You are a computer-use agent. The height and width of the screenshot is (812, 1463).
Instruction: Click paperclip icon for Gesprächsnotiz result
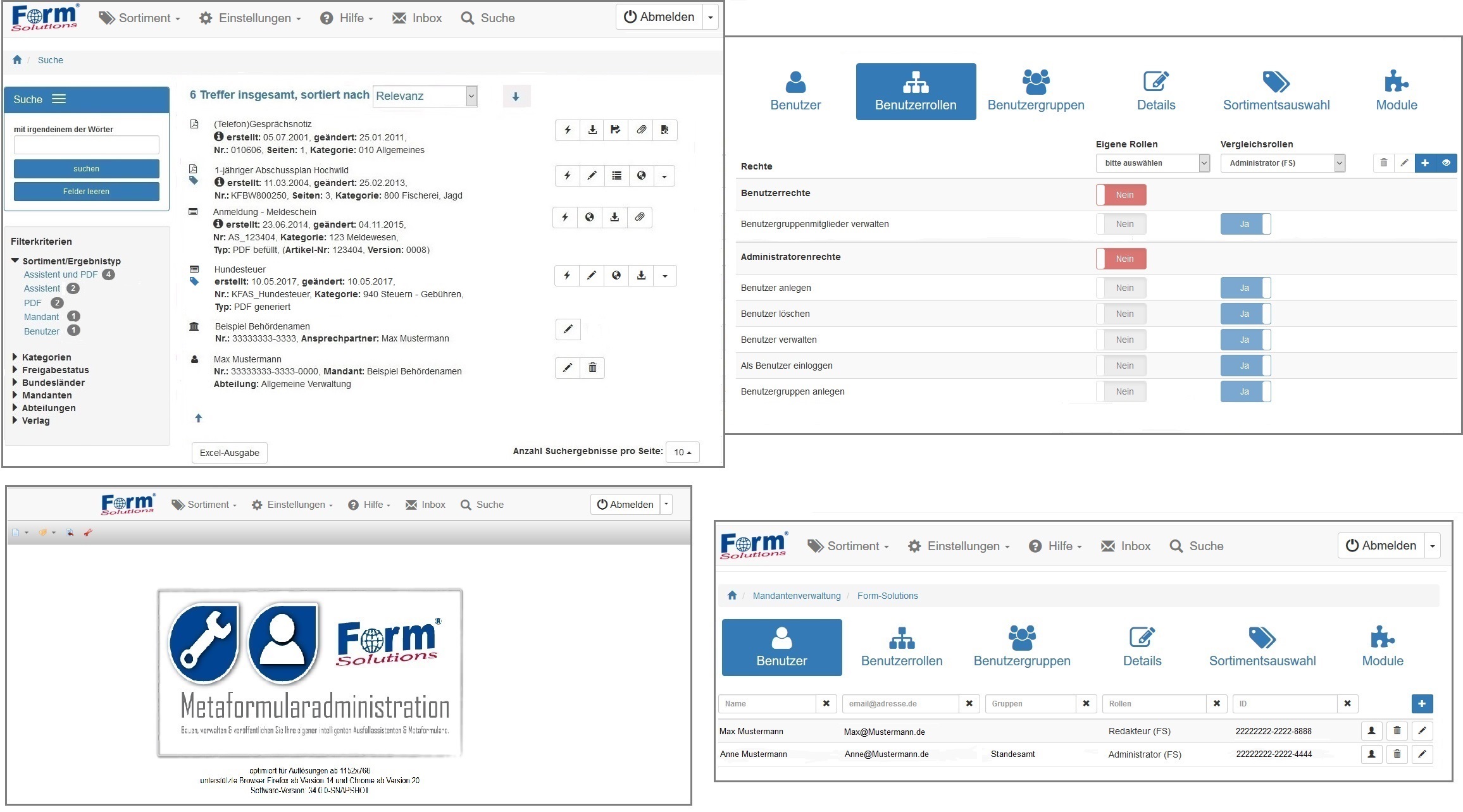click(x=641, y=130)
